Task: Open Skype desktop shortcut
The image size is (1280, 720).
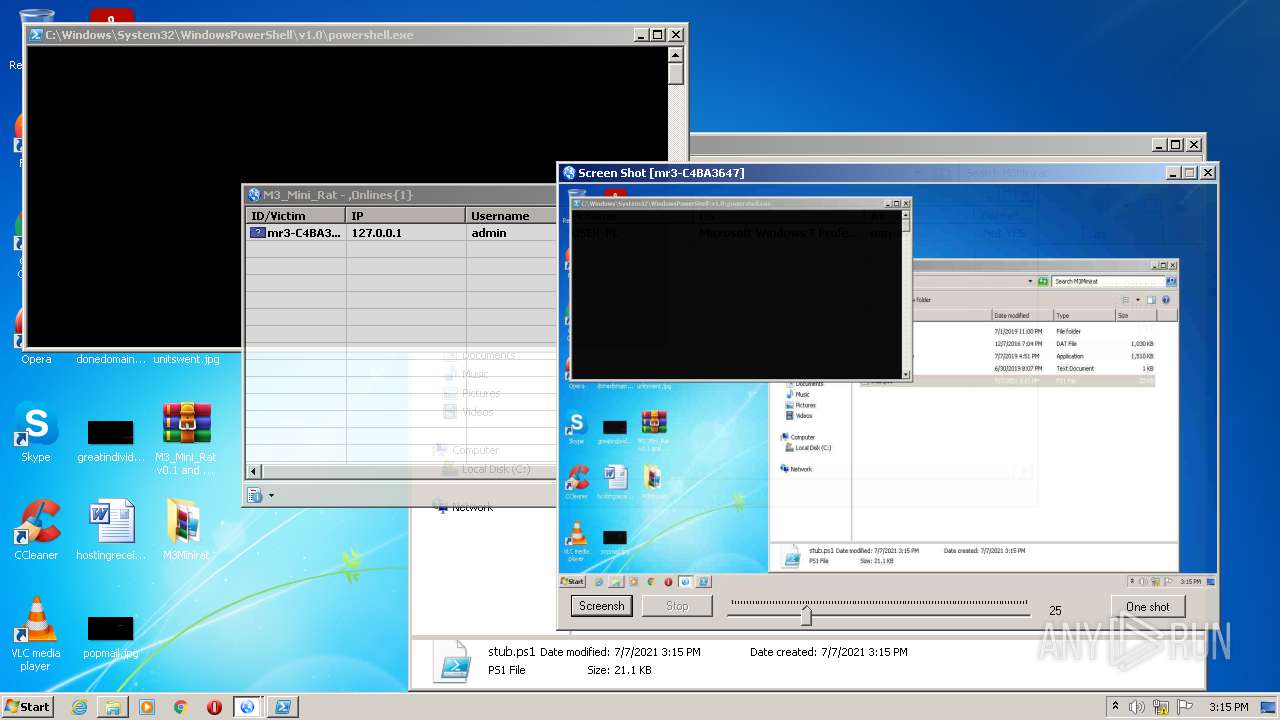Action: (36, 433)
